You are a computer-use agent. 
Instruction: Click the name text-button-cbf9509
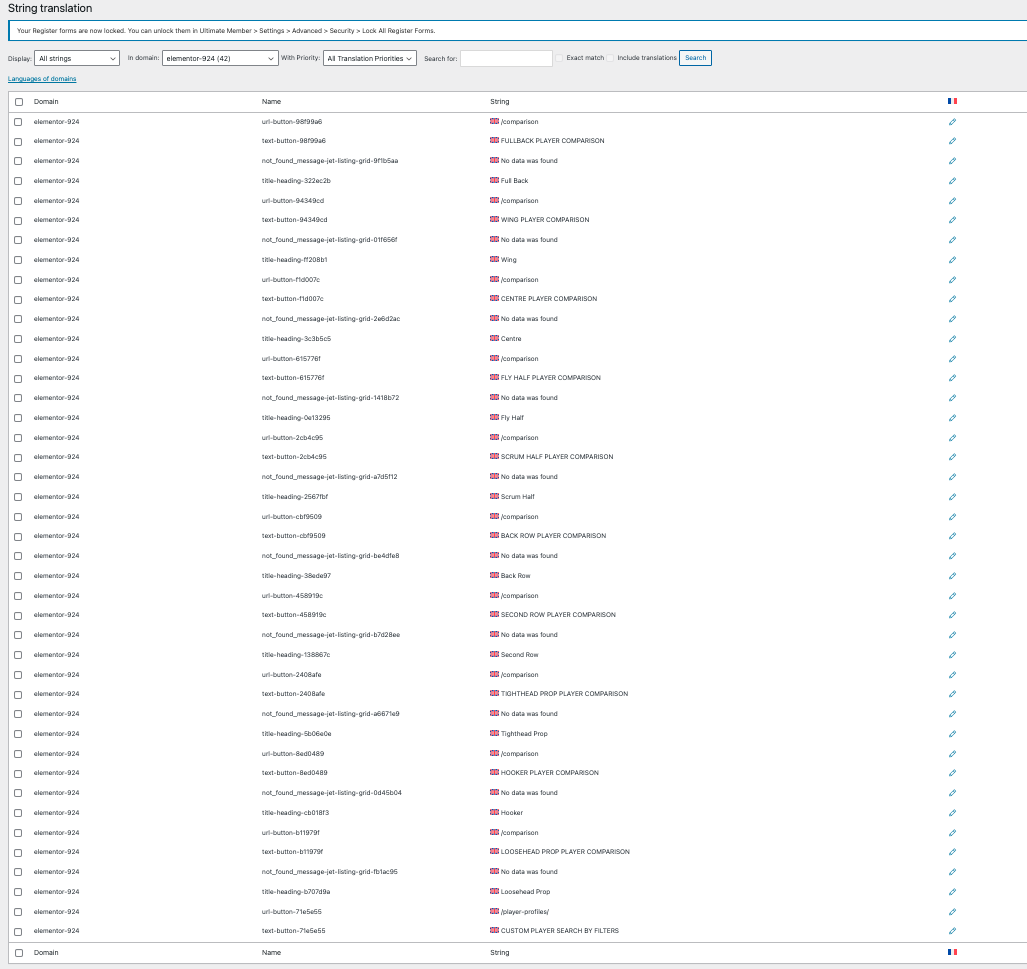(x=293, y=536)
